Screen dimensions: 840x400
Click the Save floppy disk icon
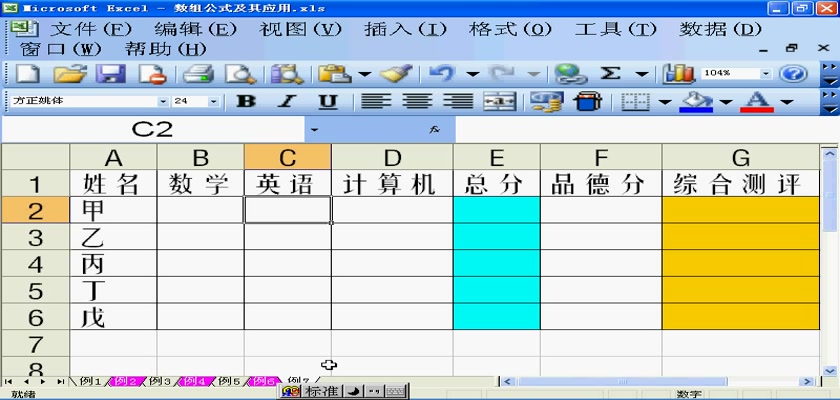110,74
